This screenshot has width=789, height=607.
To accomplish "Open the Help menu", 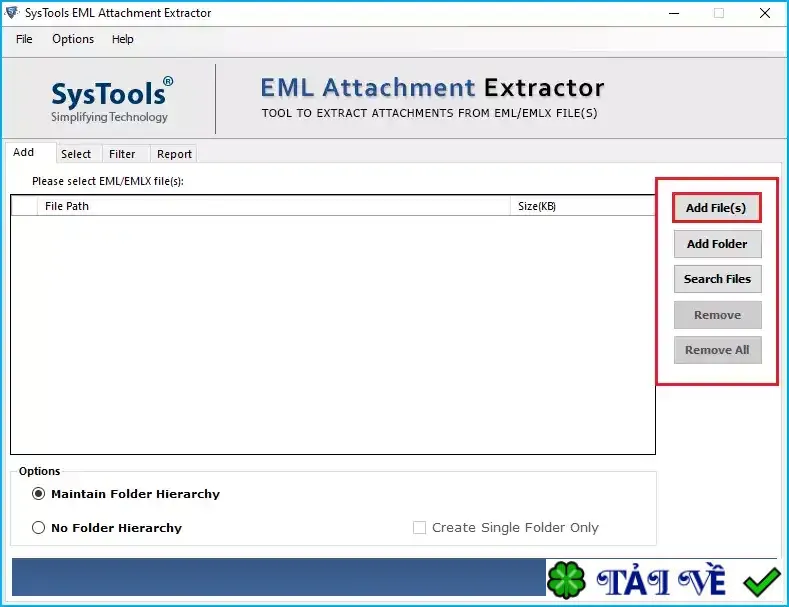I will pos(123,39).
